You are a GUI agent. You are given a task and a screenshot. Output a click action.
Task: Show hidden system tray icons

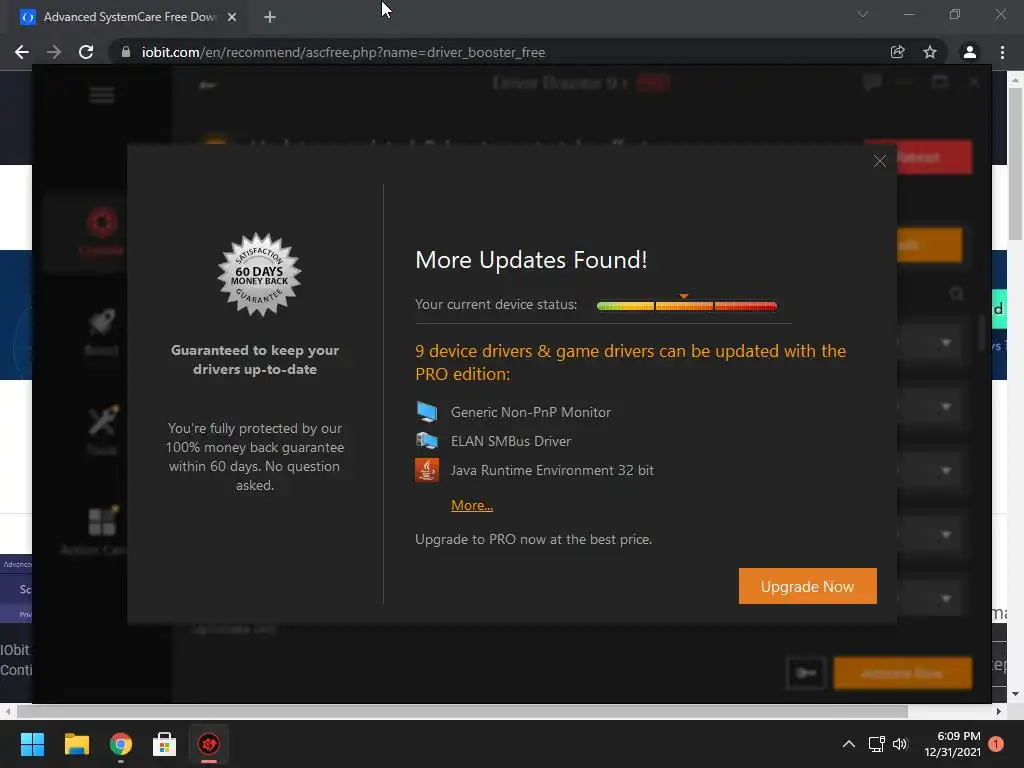[848, 744]
